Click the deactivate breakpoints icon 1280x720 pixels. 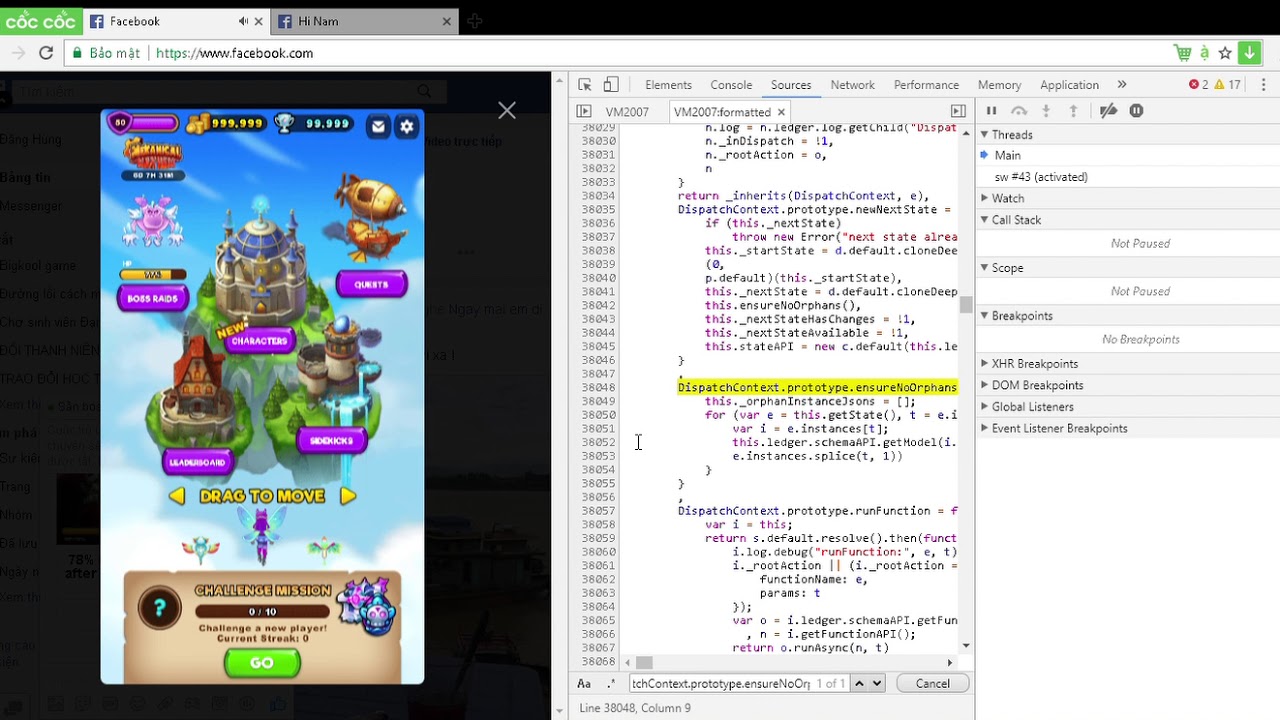[x=1108, y=111]
